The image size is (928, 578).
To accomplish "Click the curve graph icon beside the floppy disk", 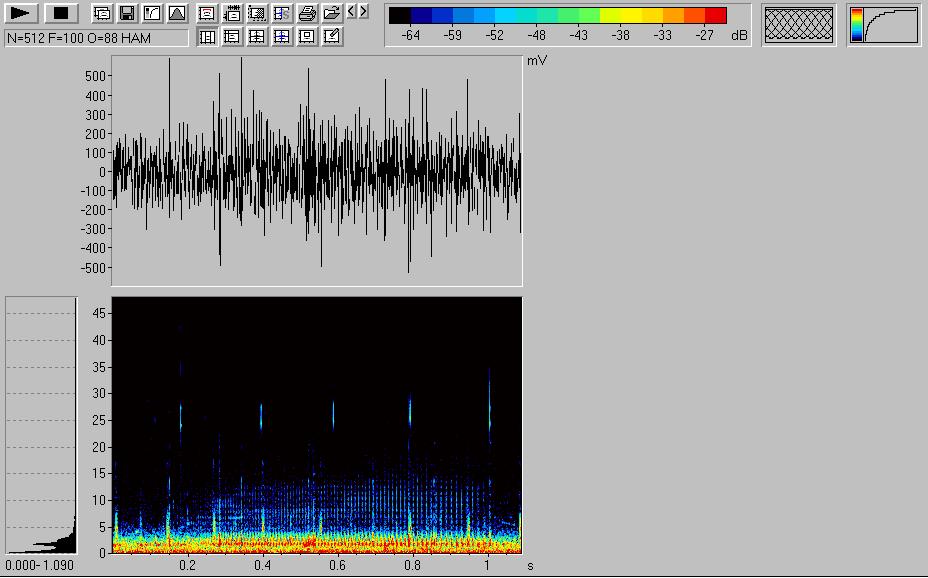I will [x=152, y=14].
